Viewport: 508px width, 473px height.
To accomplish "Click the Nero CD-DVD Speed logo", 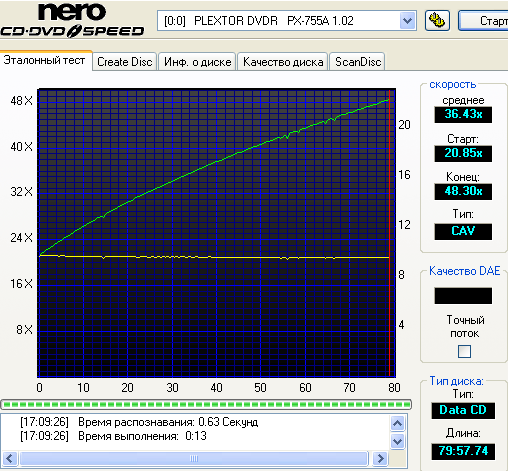I will [72, 21].
